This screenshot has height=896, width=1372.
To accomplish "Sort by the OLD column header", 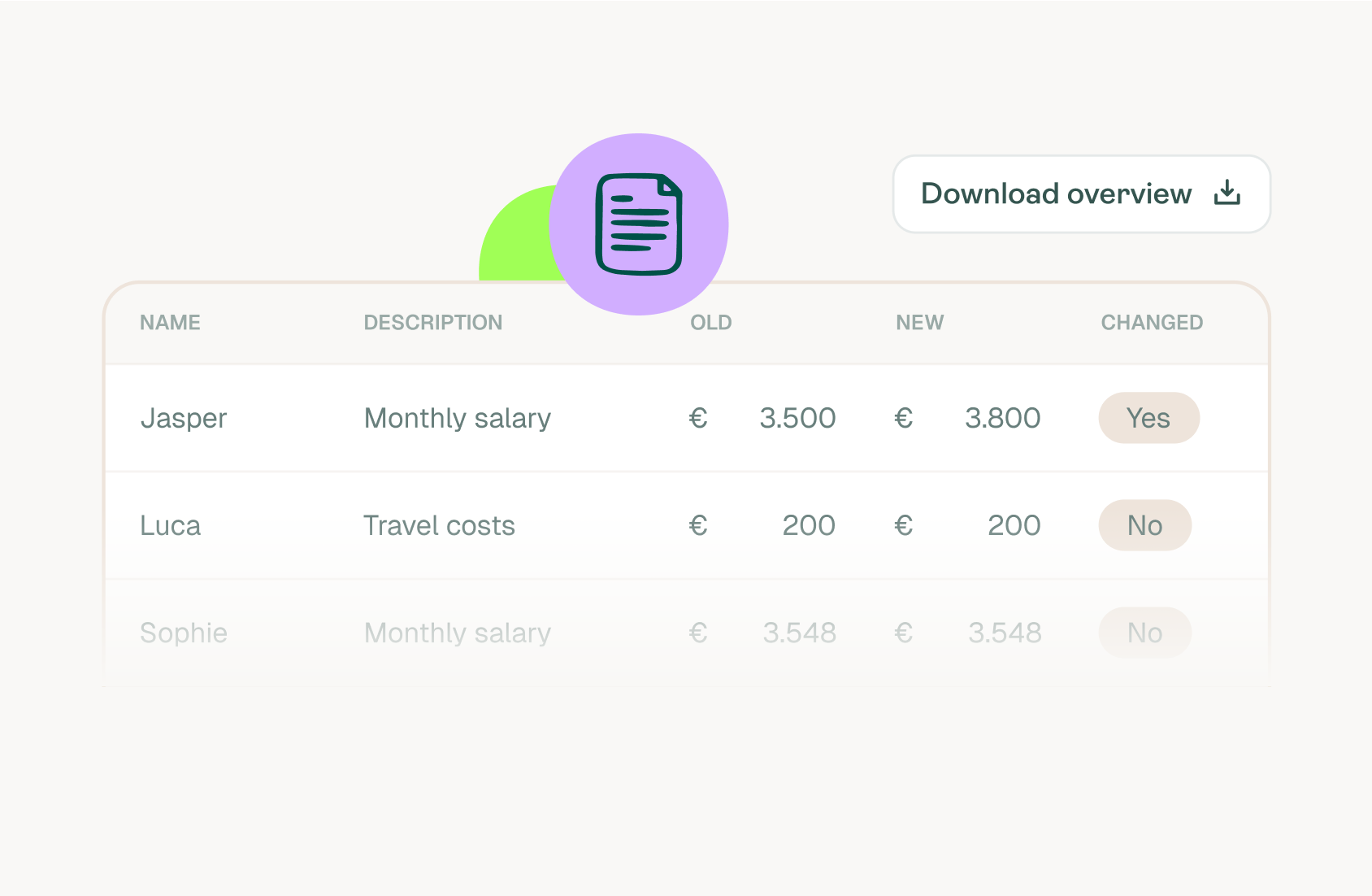I will (710, 323).
